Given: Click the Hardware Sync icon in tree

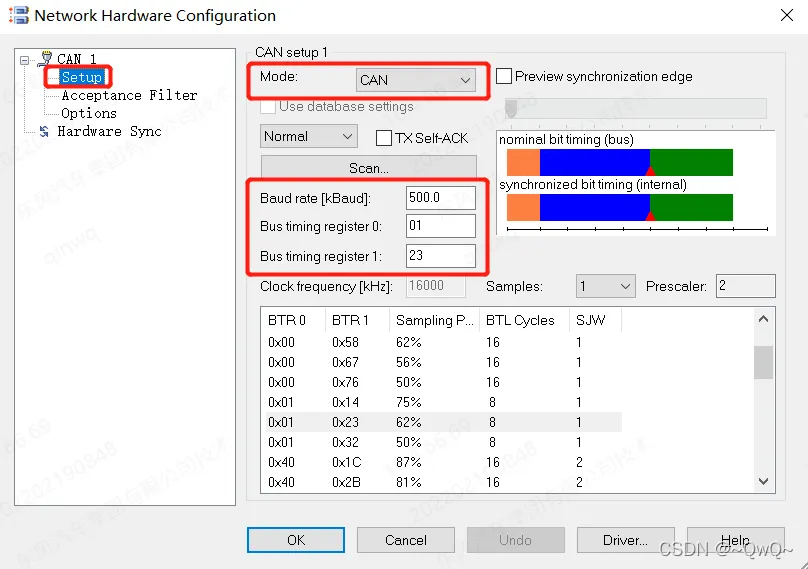Looking at the screenshot, I should [44, 132].
